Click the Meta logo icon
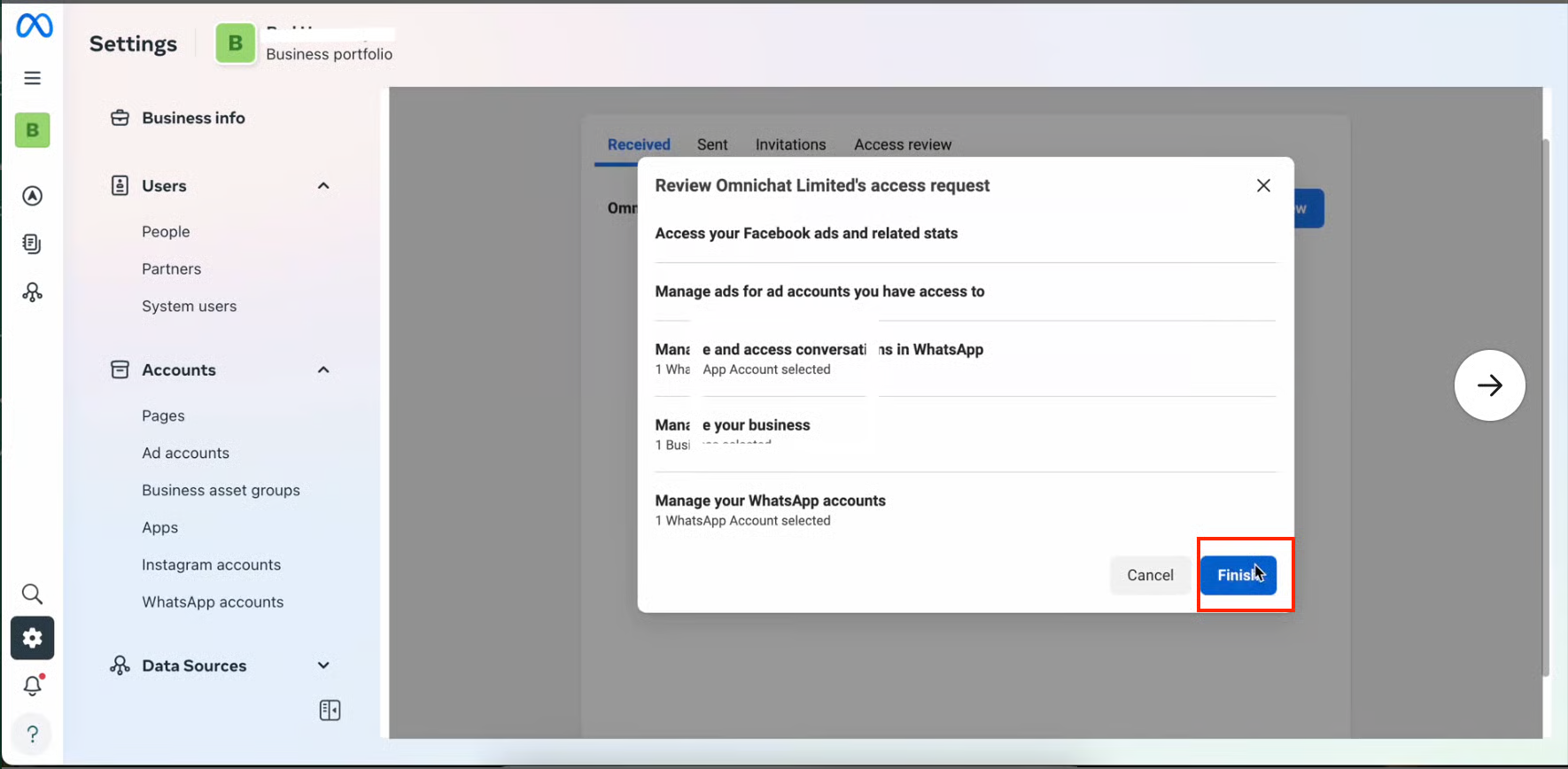The height and width of the screenshot is (769, 1568). click(34, 26)
